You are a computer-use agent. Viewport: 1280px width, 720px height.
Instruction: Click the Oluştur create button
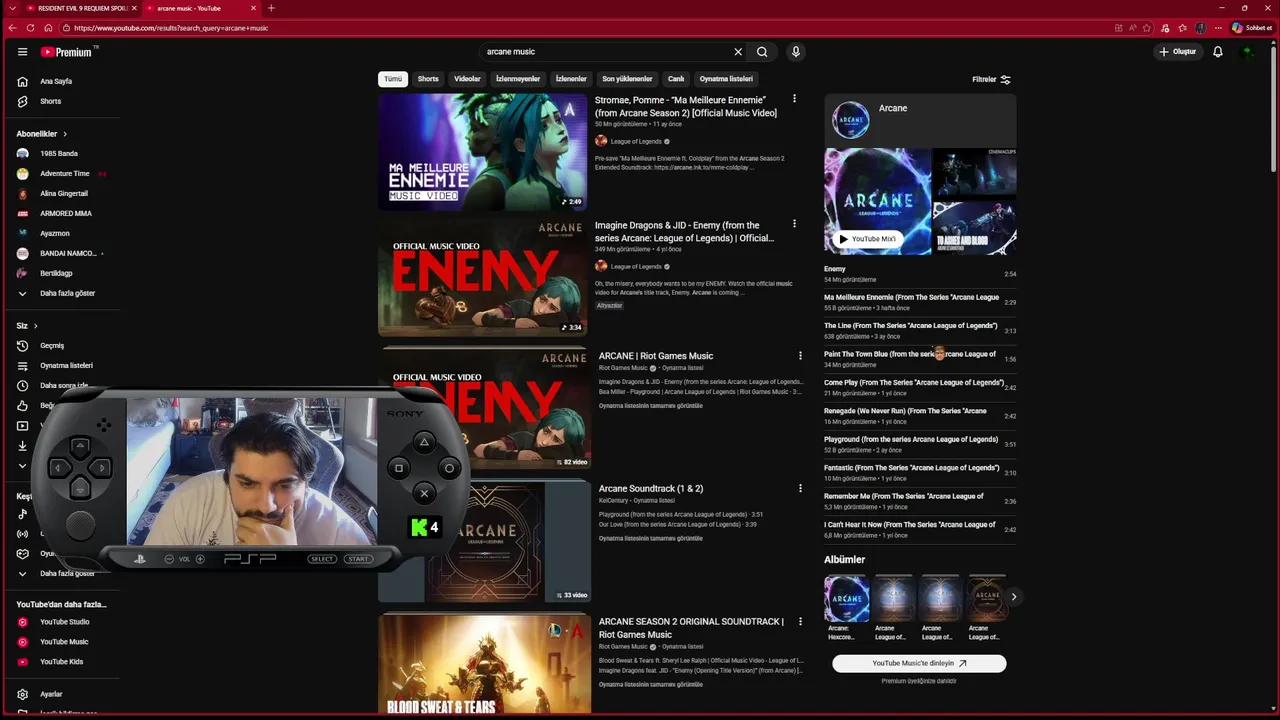[1178, 52]
